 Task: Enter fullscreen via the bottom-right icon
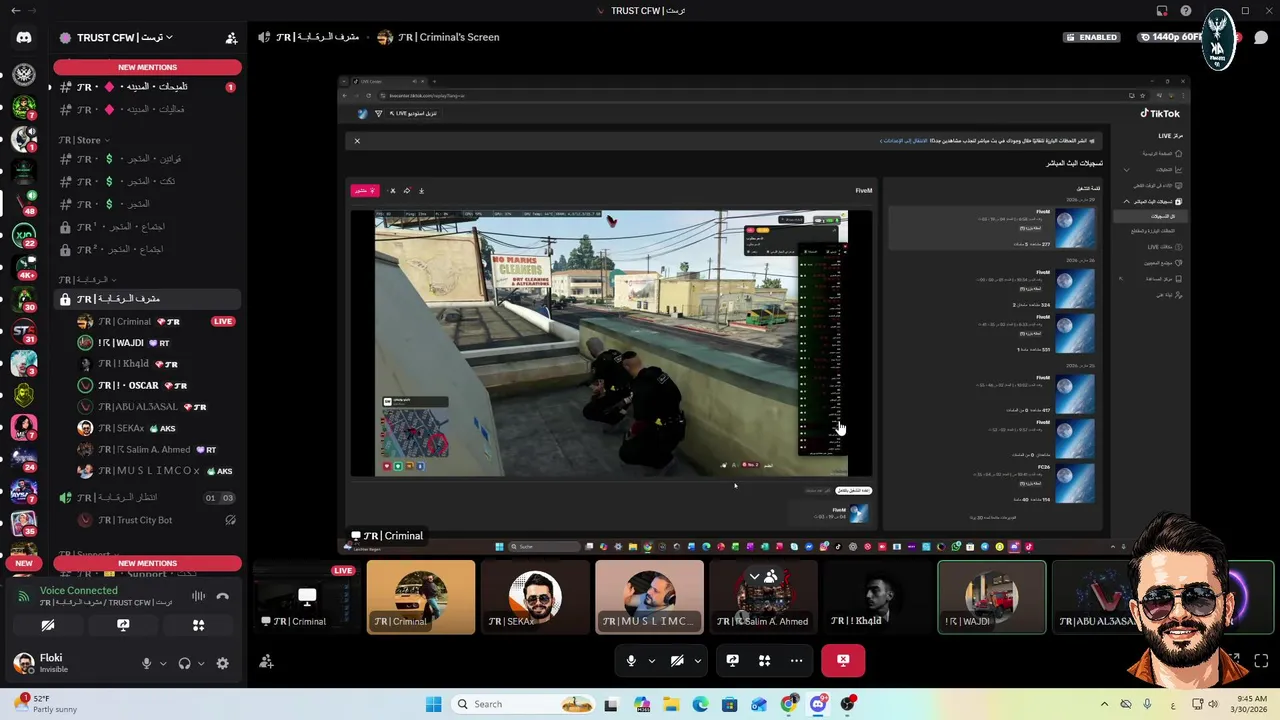click(1261, 660)
